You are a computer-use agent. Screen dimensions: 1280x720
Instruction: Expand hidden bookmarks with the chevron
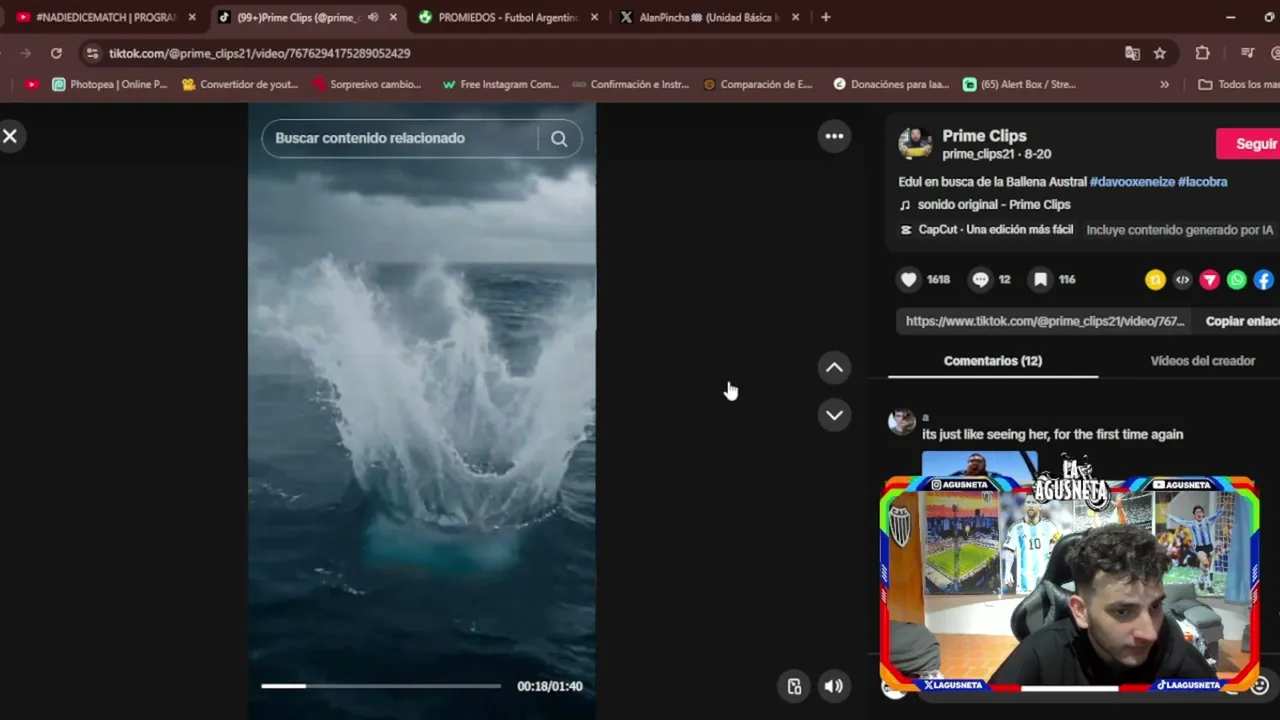point(1164,85)
